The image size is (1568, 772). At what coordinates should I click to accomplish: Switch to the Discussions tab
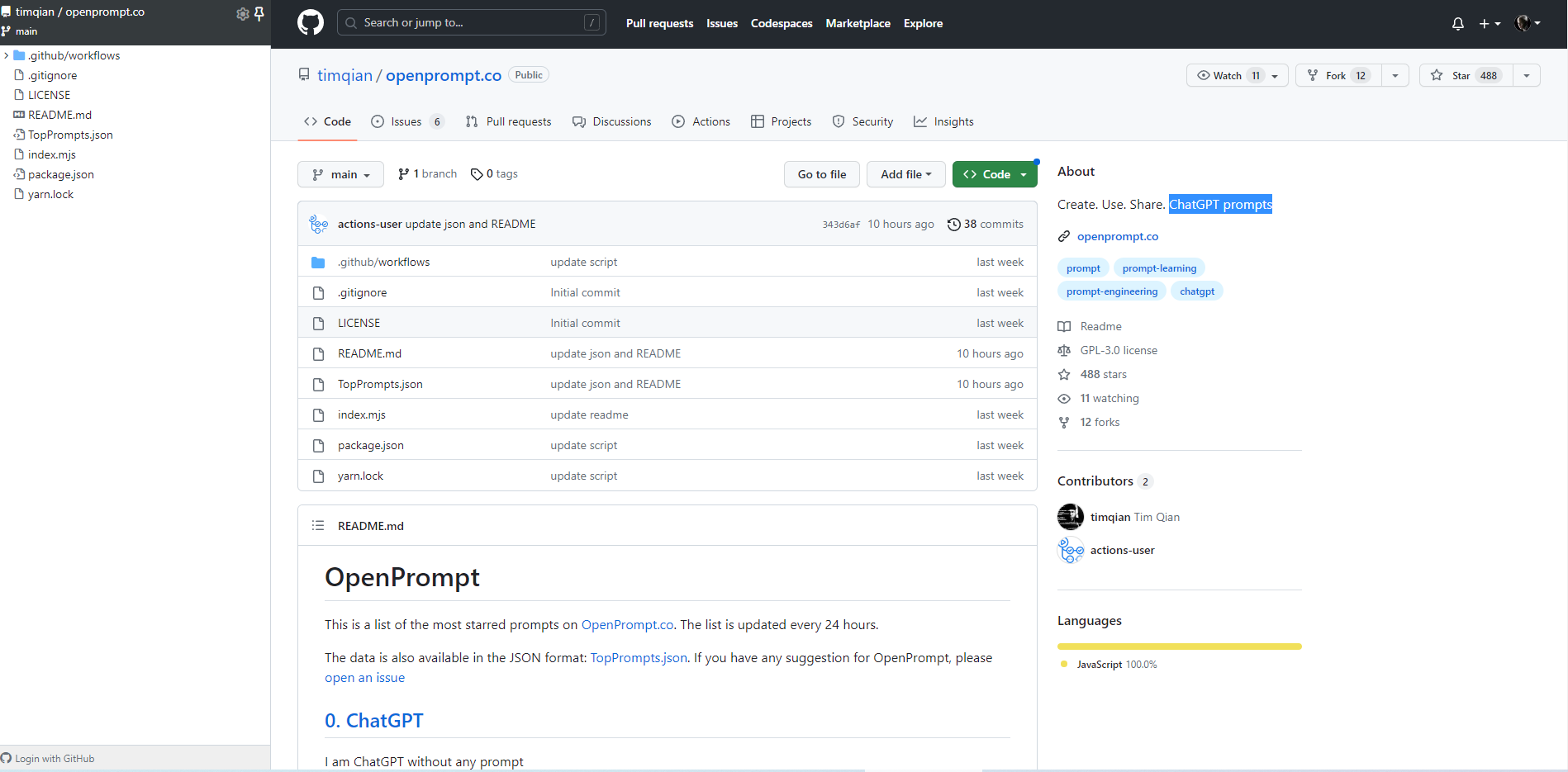612,121
